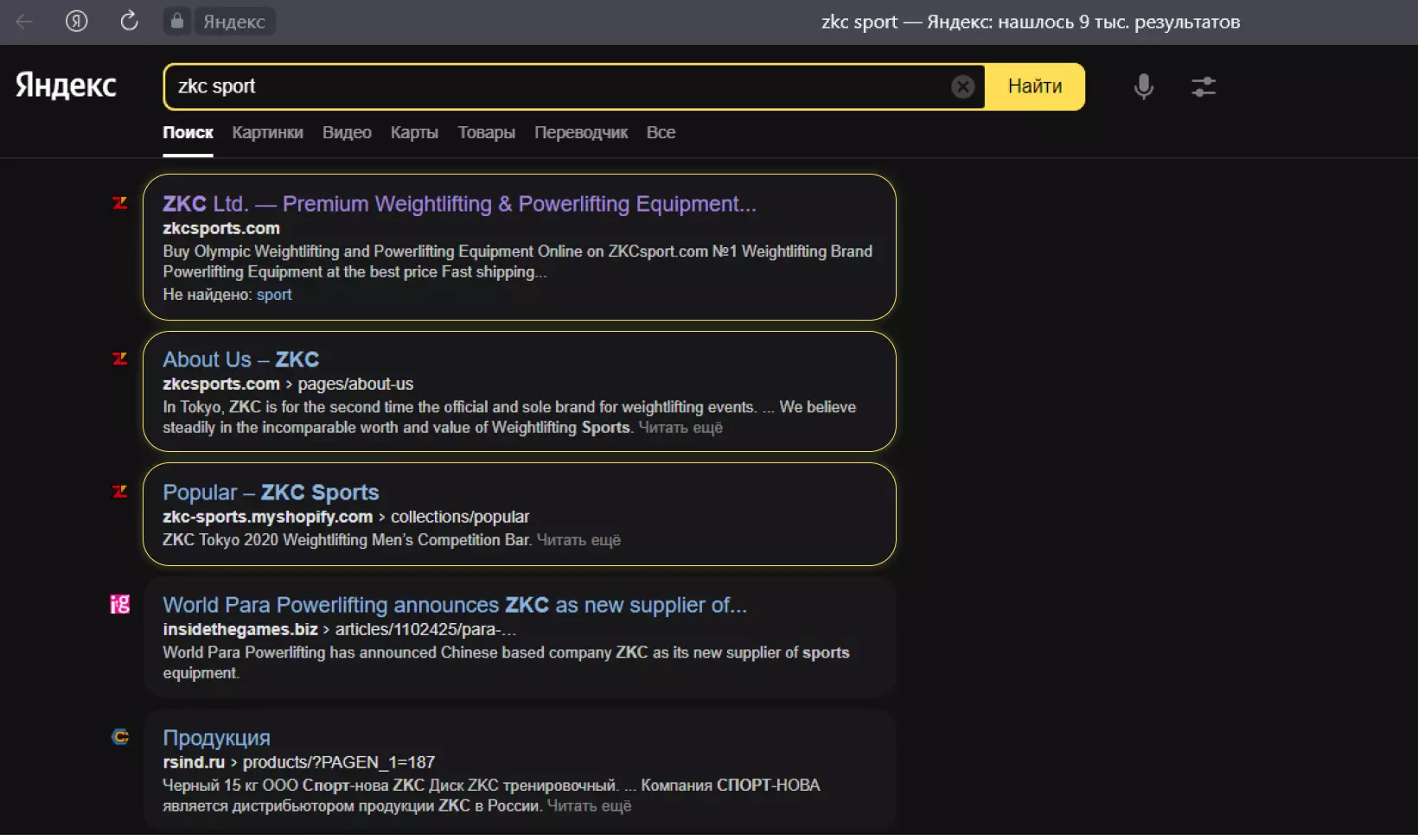
Task: Open the About Us – ZKC result
Action: pyautogui.click(x=240, y=360)
